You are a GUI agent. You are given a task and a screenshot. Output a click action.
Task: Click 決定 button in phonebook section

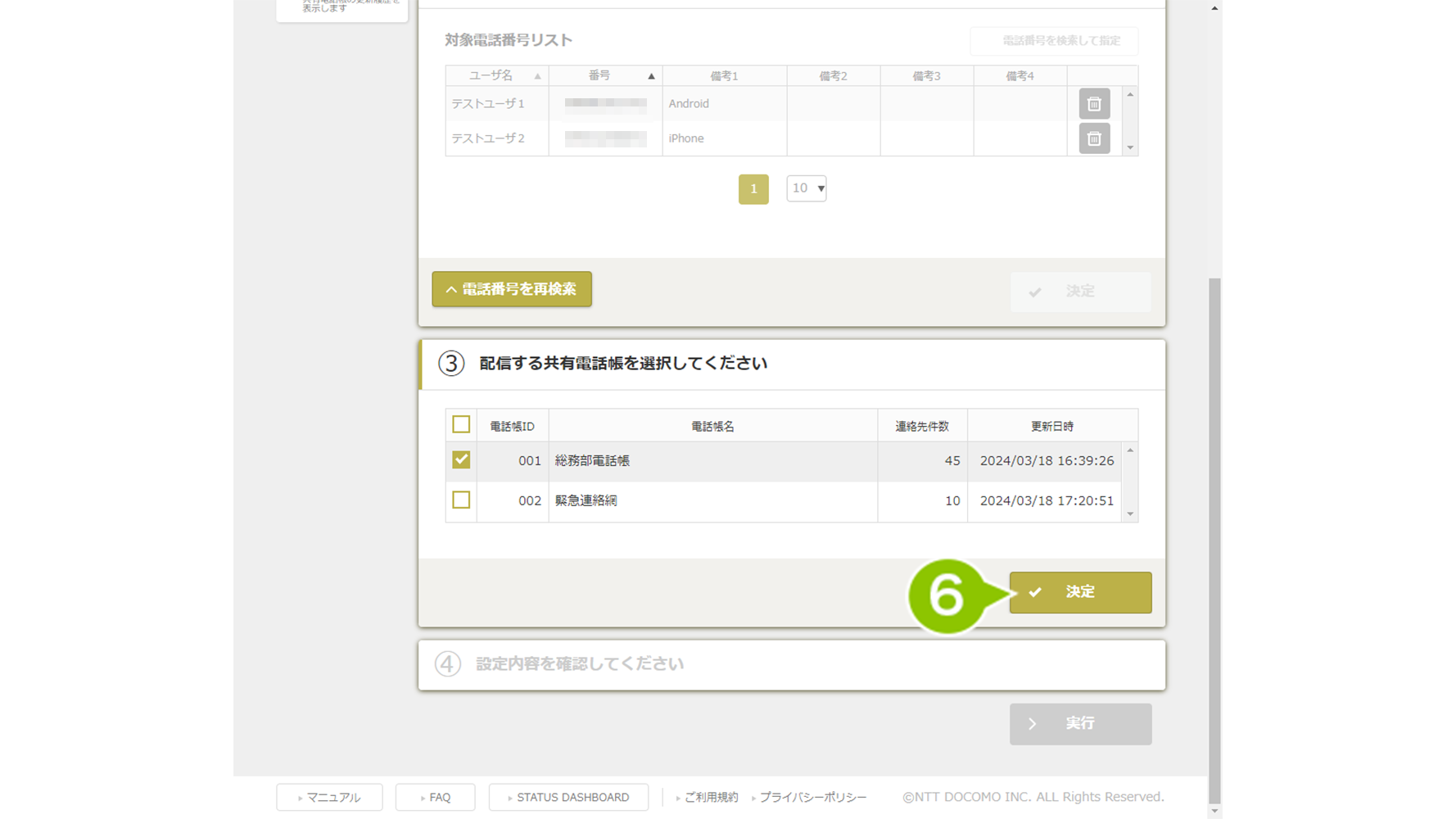(x=1080, y=592)
